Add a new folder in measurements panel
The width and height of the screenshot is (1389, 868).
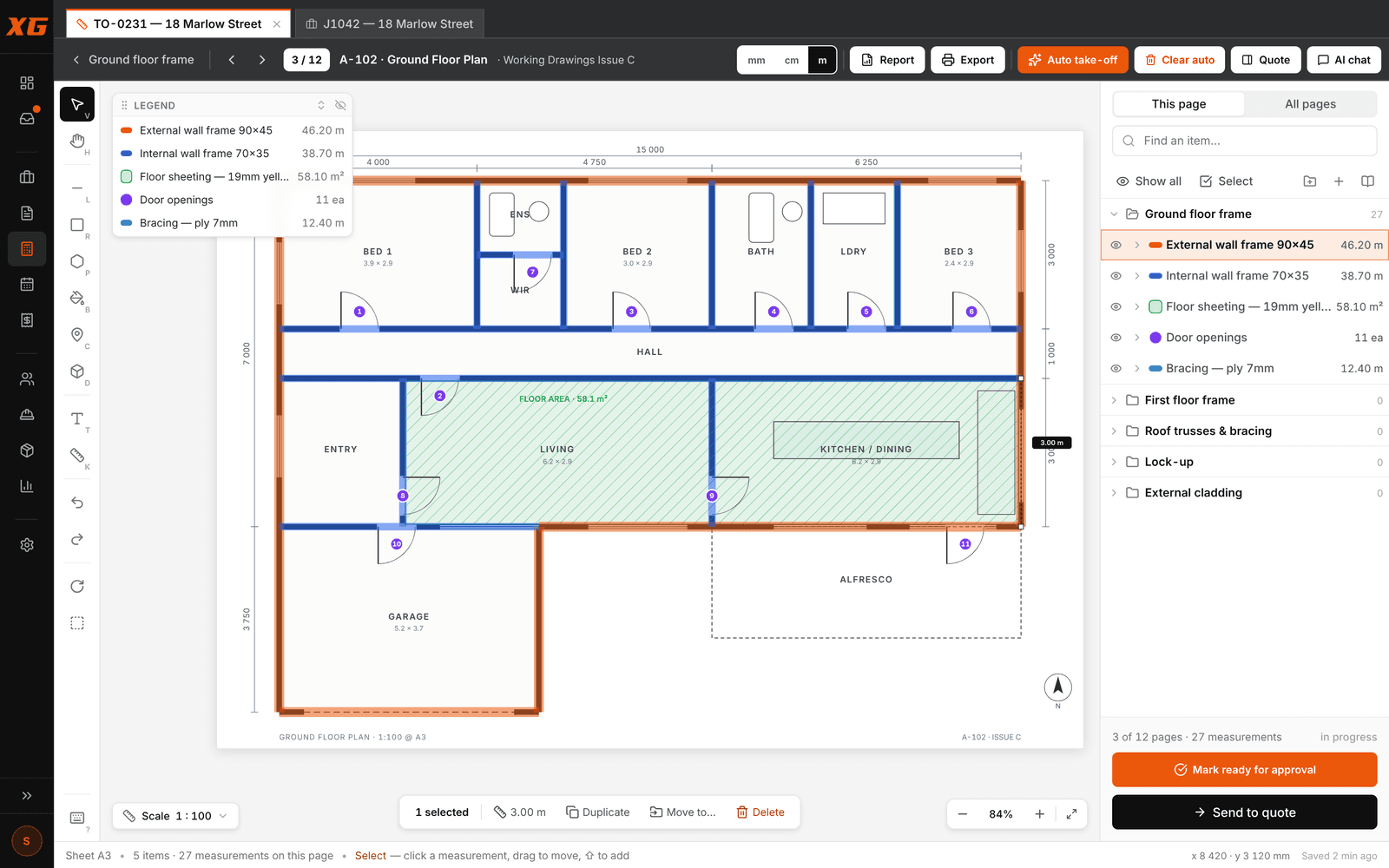[1310, 181]
